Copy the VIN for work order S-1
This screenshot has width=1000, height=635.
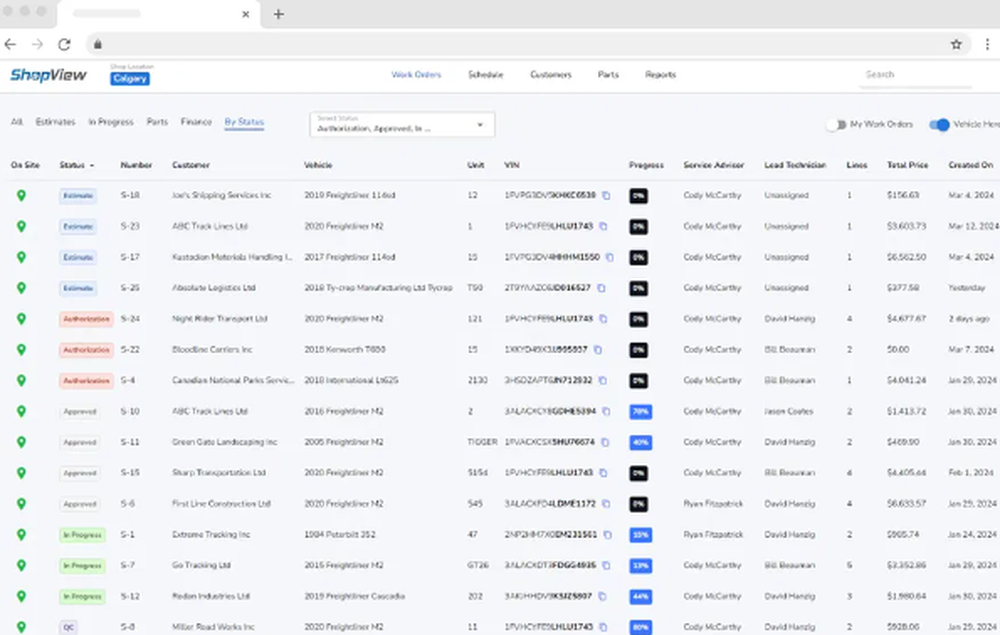[607, 535]
